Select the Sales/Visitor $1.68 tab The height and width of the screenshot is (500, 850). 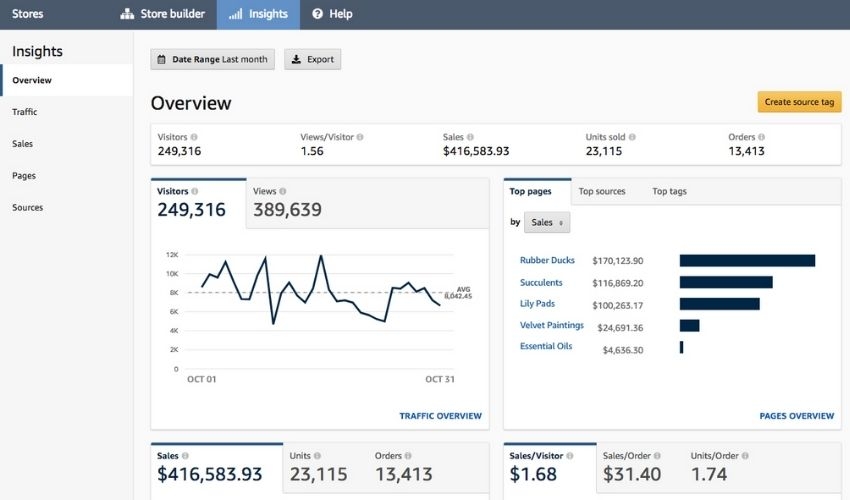click(x=550, y=469)
